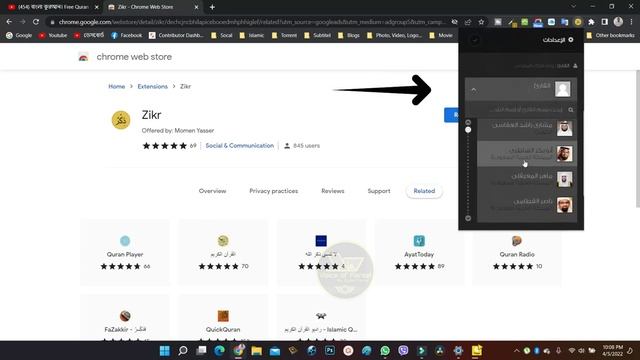
Task: Click the Chrome Web Store rainbow logo
Action: 83,57
